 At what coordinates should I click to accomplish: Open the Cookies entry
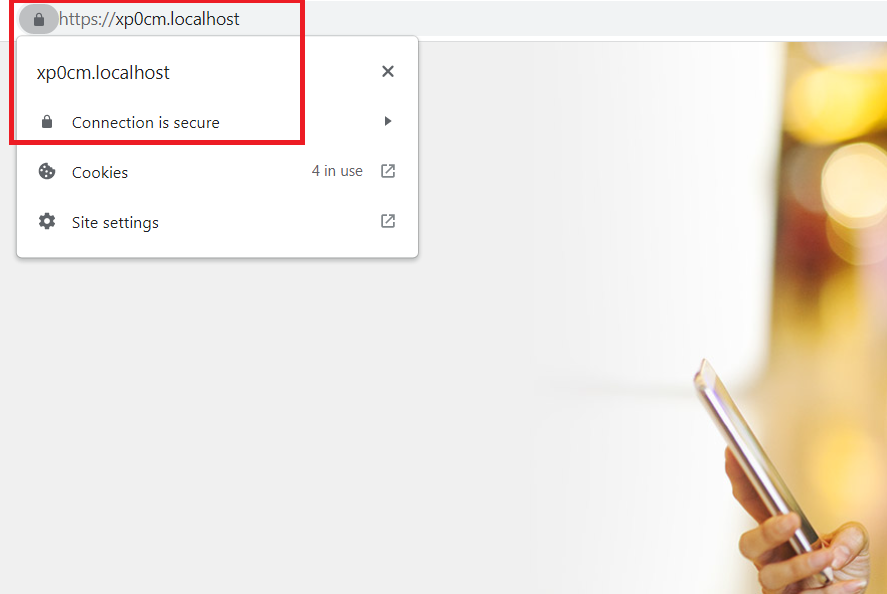pos(217,171)
